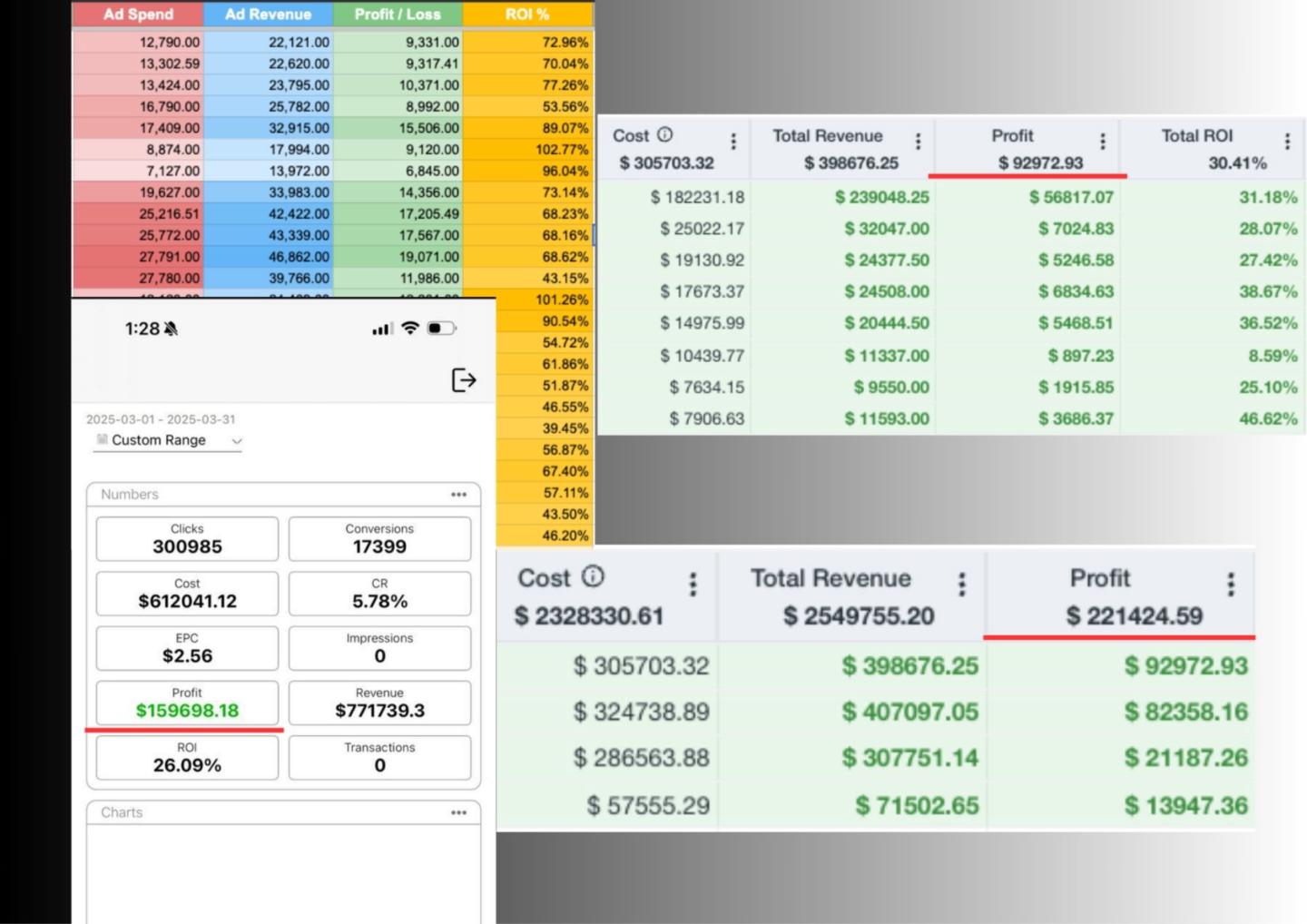
Task: Tap the Revenue $771739.3 card
Action: click(x=379, y=703)
